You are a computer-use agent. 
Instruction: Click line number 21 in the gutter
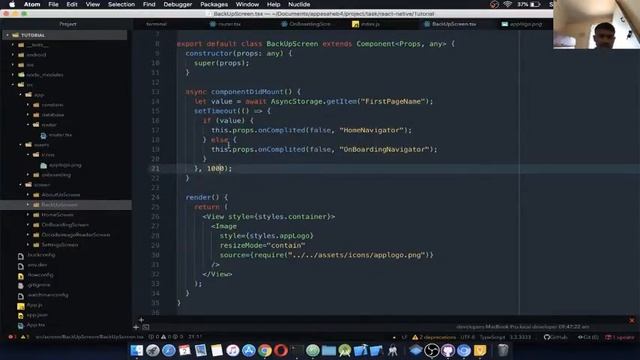tap(156, 169)
